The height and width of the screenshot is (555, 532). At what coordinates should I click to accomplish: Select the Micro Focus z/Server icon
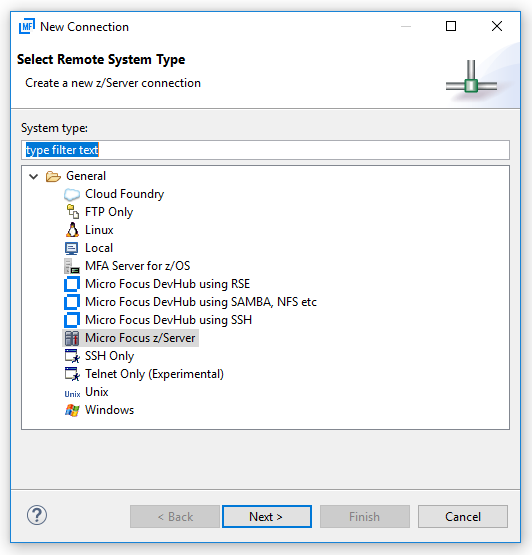point(72,338)
